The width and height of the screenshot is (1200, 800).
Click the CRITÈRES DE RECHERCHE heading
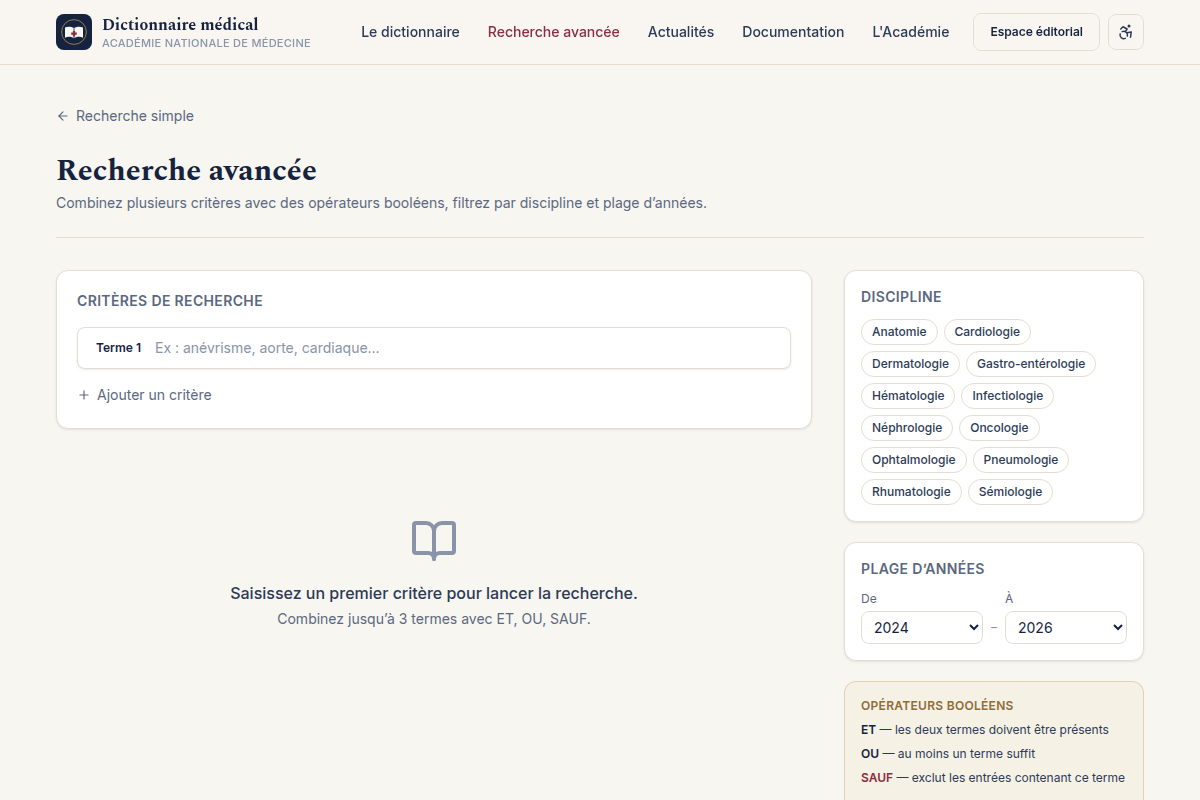pyautogui.click(x=170, y=301)
